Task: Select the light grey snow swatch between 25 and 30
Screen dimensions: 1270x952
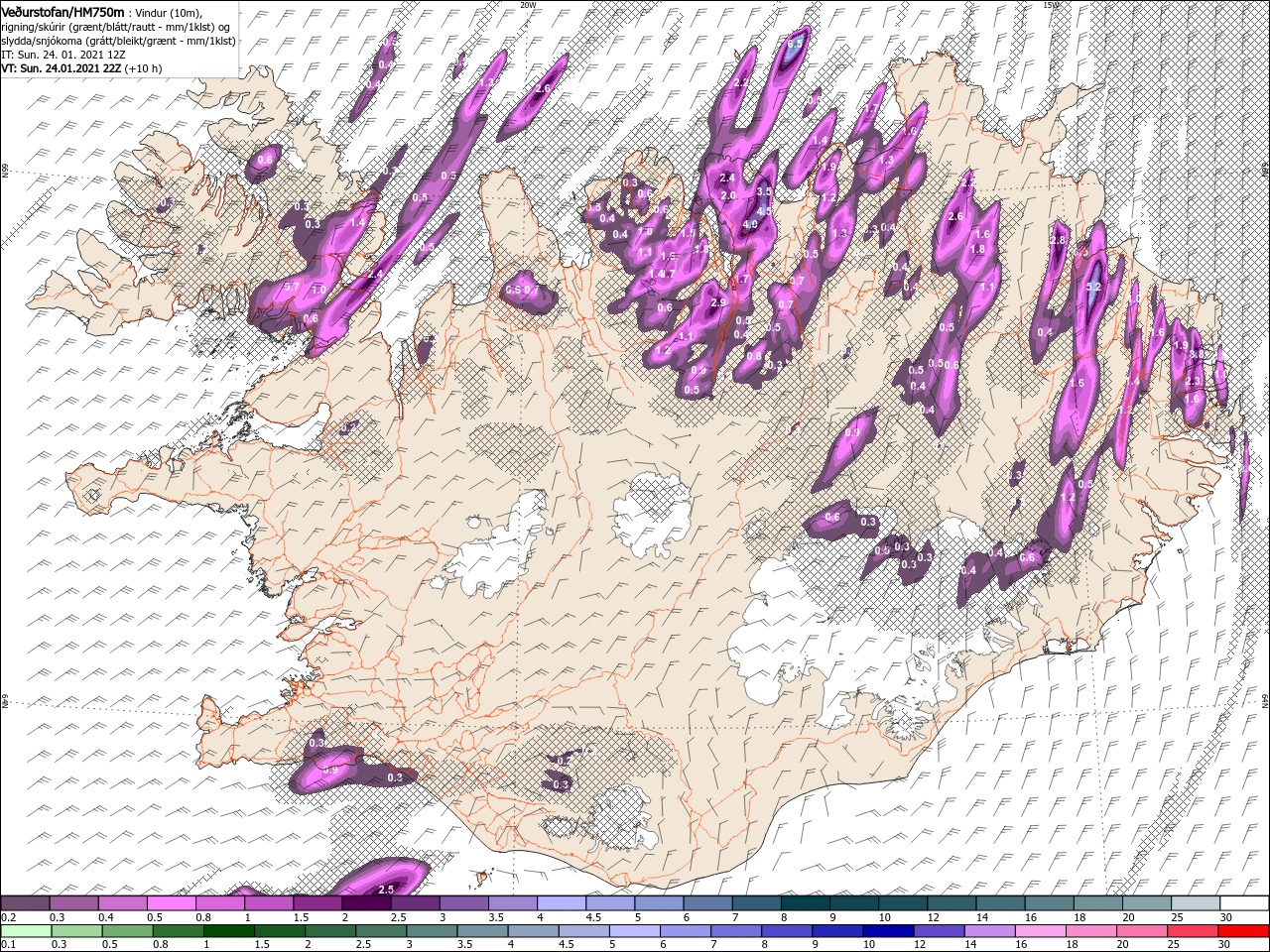Action: 1196,903
